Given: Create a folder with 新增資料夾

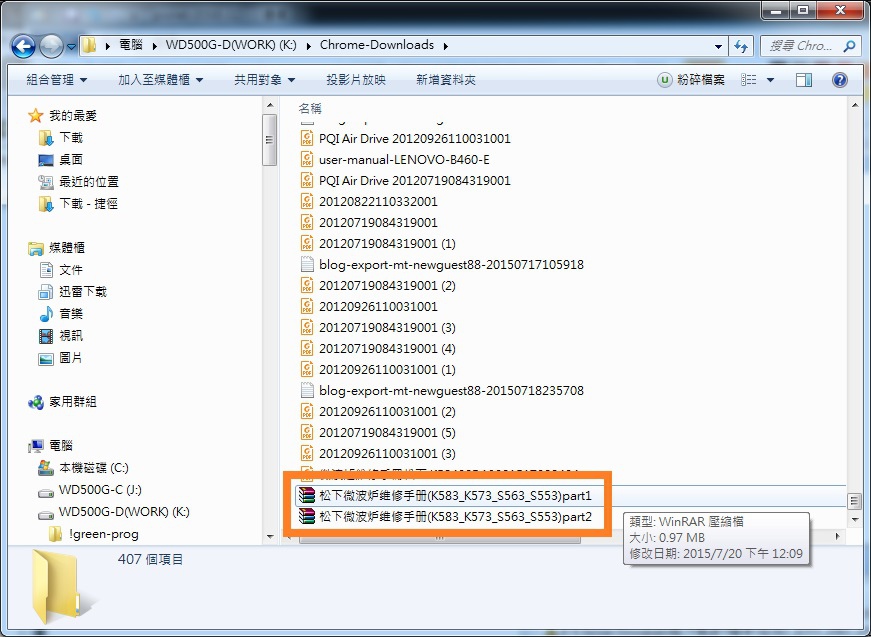Looking at the screenshot, I should 445,80.
